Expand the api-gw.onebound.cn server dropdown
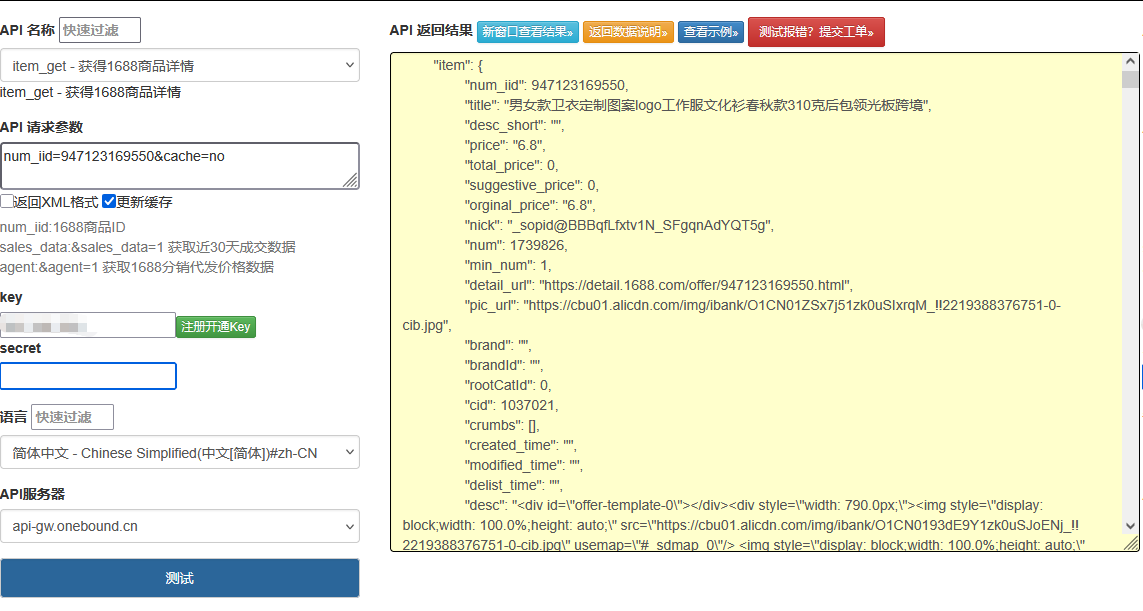The height and width of the screenshot is (611, 1143). pyautogui.click(x=180, y=525)
